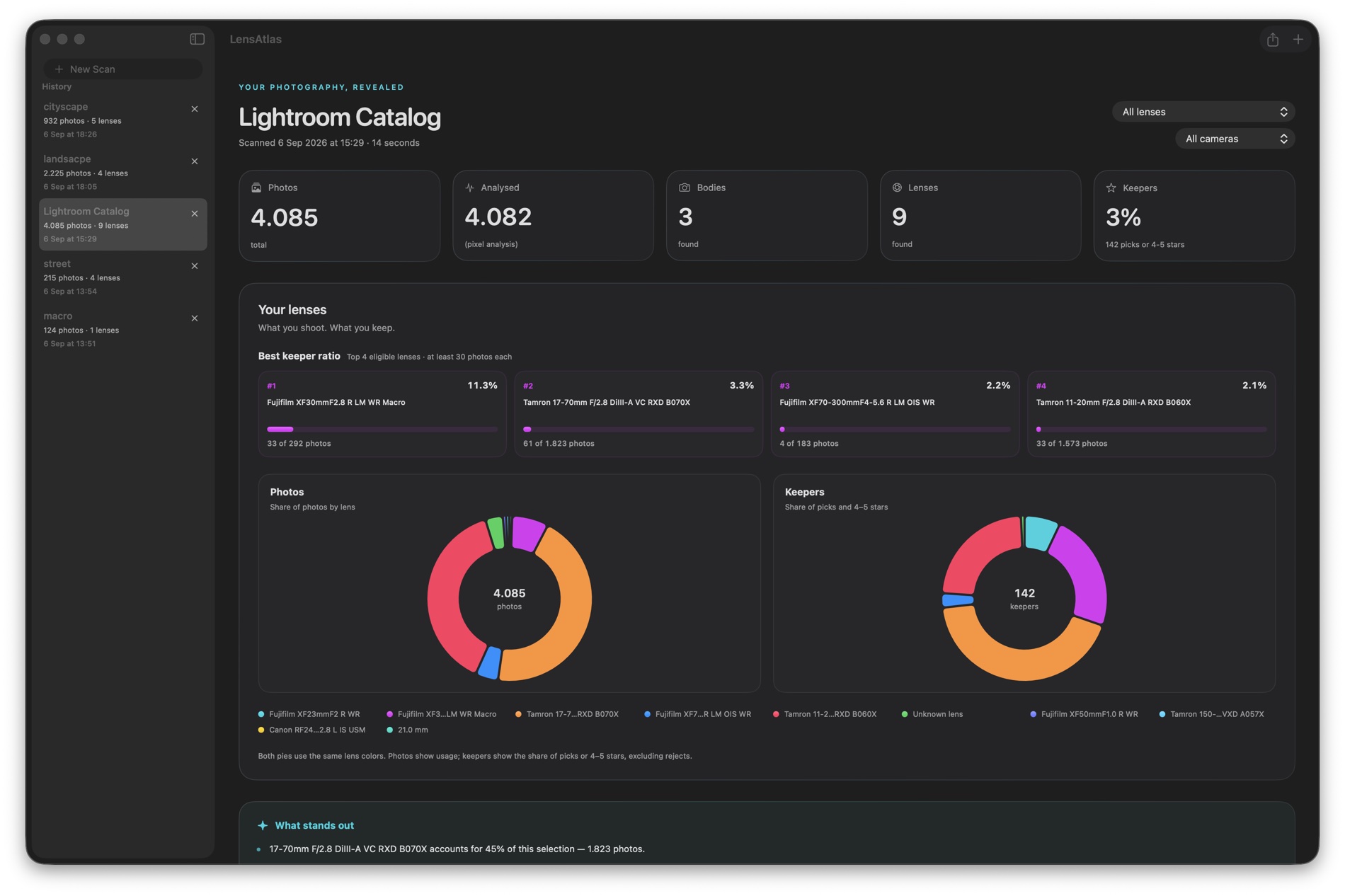Remove the Lightroom Catalog scan from history
This screenshot has width=1345, height=896.
coord(195,214)
